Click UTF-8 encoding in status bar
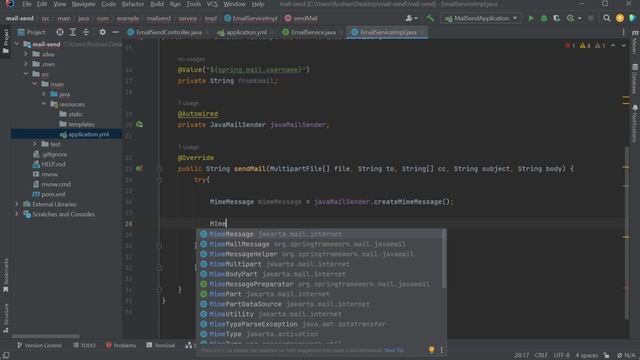Screen dimensions: 640x360 point(562,356)
